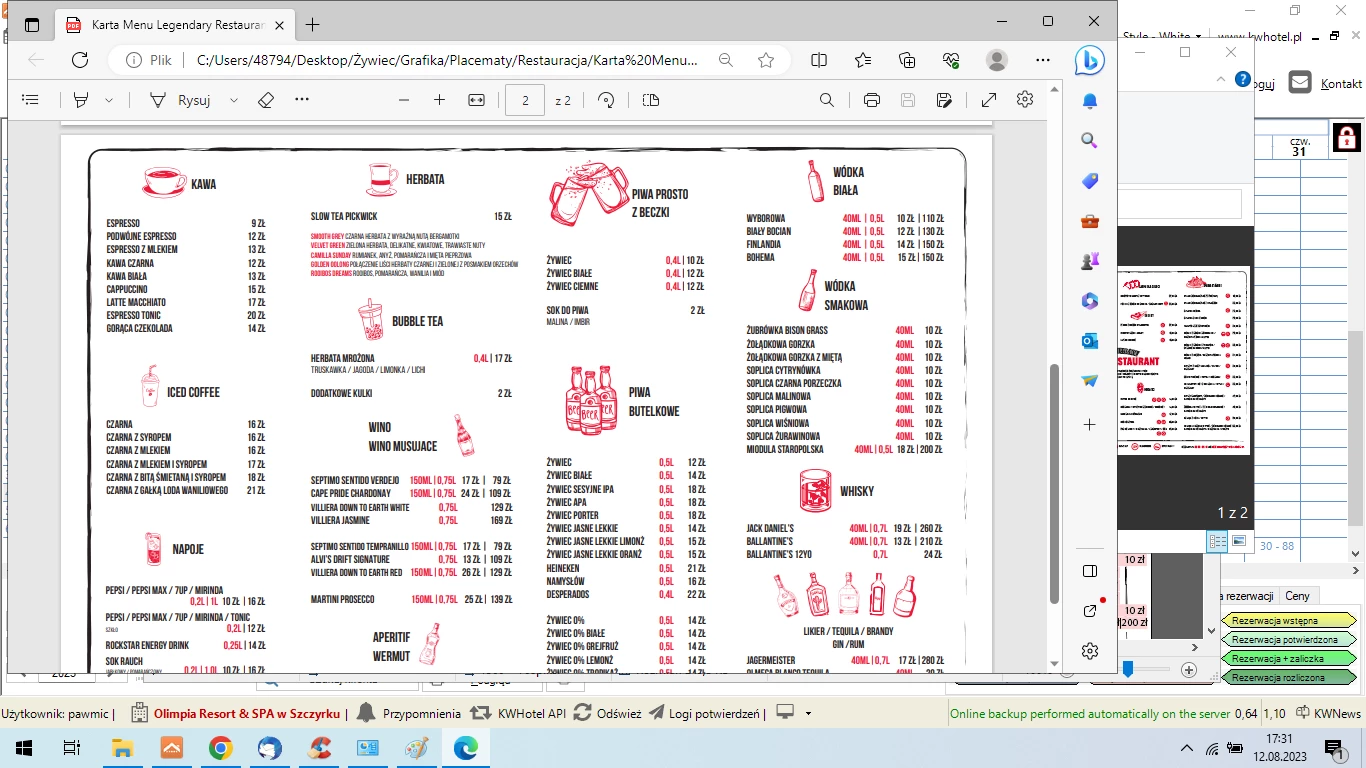Open Shopping tag in Edge sidebar

click(1090, 181)
